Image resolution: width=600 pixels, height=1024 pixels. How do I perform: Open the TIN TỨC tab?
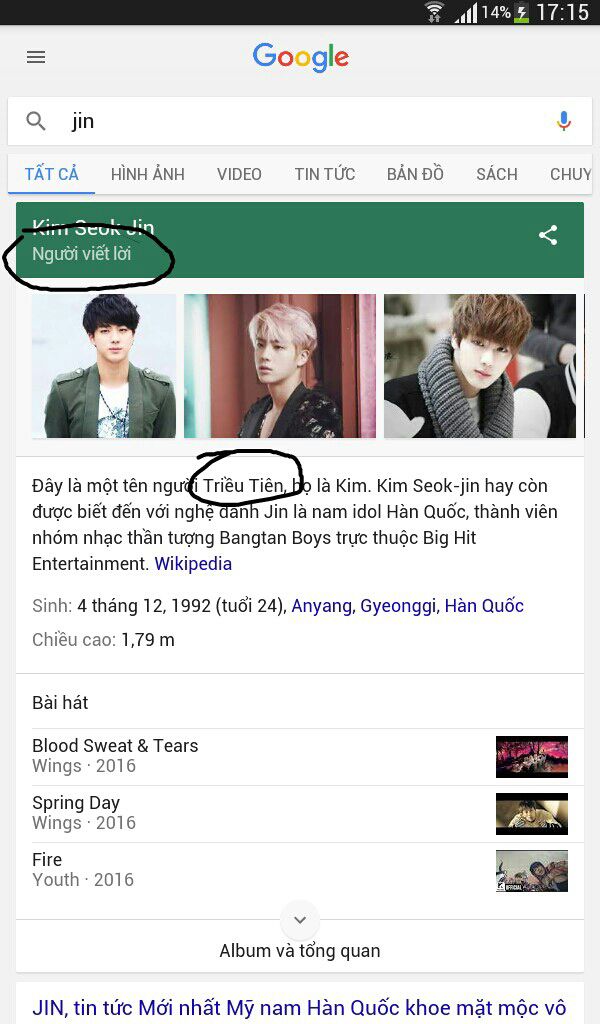click(324, 174)
